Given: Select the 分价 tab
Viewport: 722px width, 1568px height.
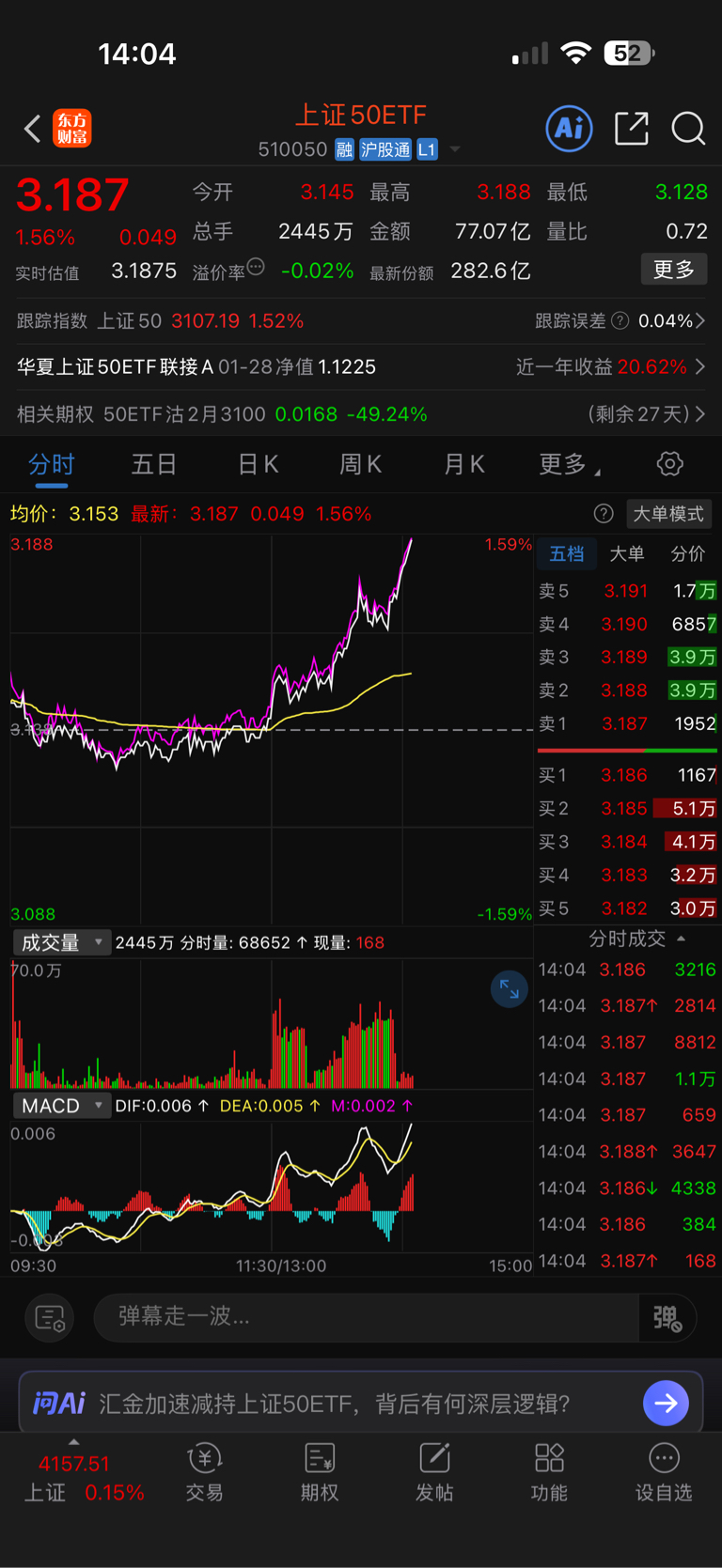Looking at the screenshot, I should click(687, 553).
